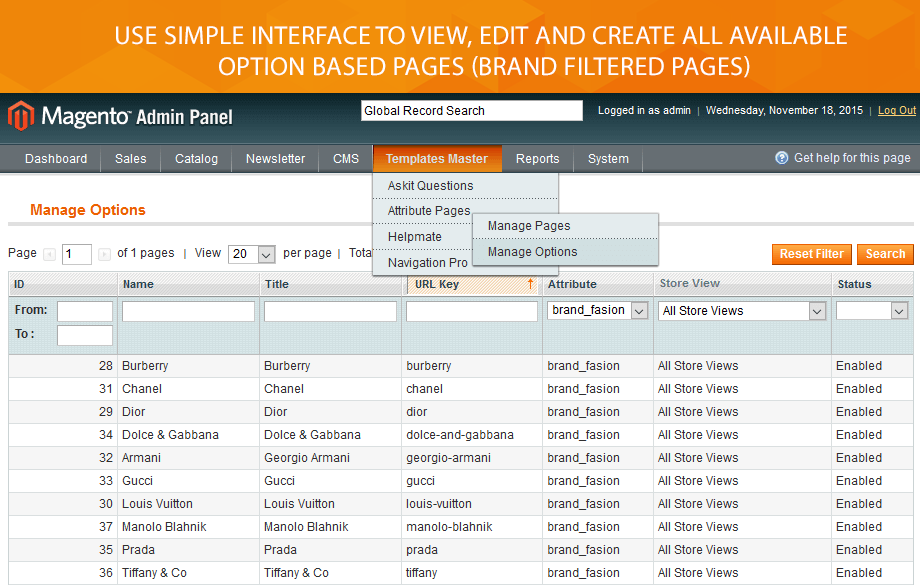
Task: Choose Manage Options submenu item
Action: pos(565,252)
